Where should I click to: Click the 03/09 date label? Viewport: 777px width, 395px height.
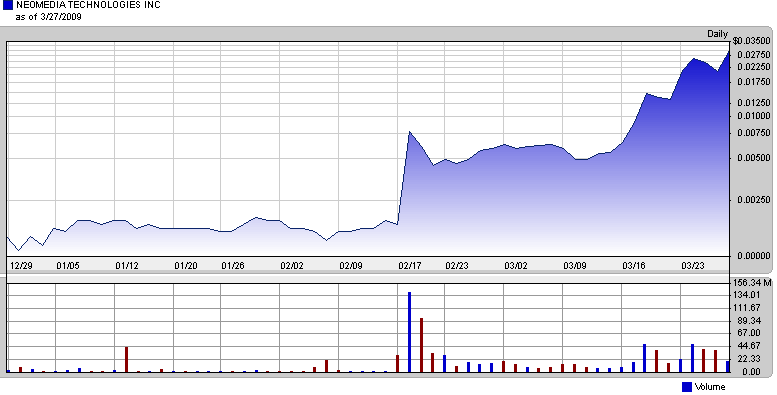pyautogui.click(x=575, y=266)
